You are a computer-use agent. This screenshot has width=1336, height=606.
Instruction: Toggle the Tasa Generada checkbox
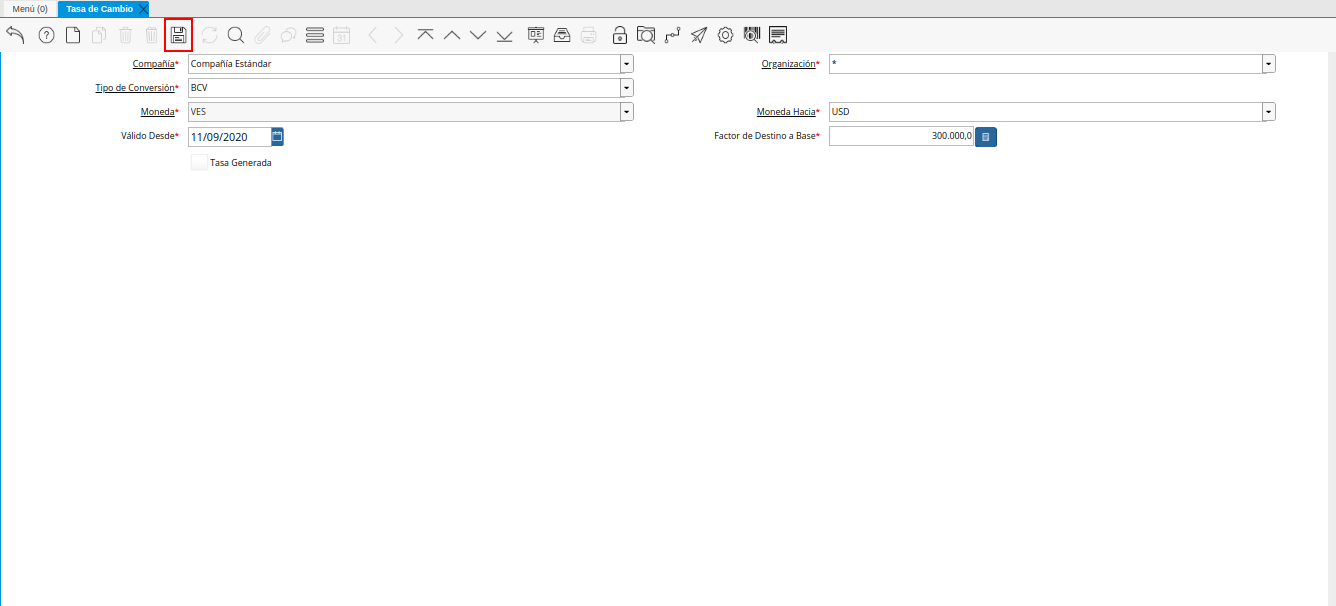point(199,162)
